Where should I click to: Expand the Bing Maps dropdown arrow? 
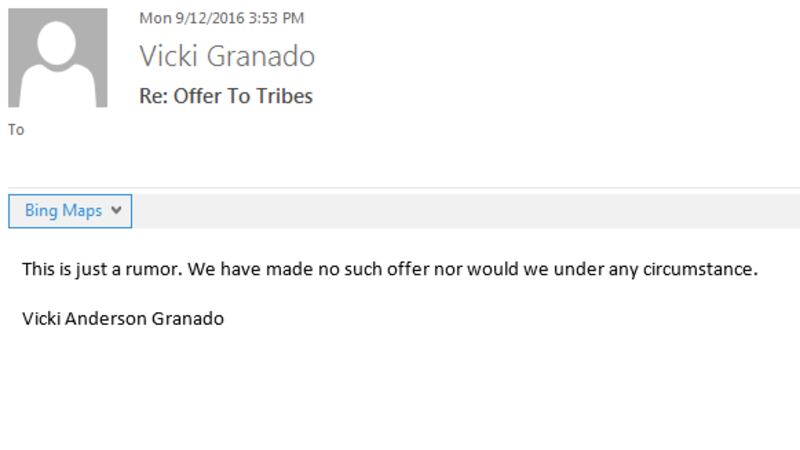(x=117, y=211)
